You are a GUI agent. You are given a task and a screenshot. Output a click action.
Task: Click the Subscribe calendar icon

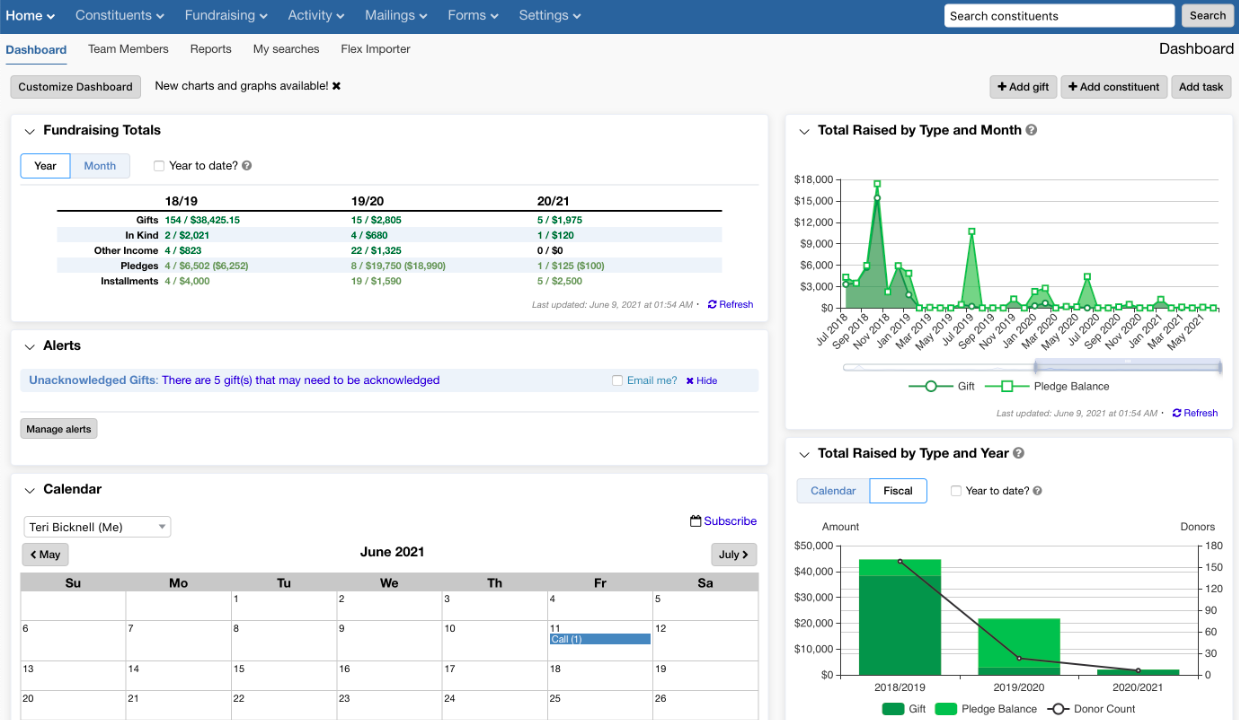pyautogui.click(x=695, y=521)
